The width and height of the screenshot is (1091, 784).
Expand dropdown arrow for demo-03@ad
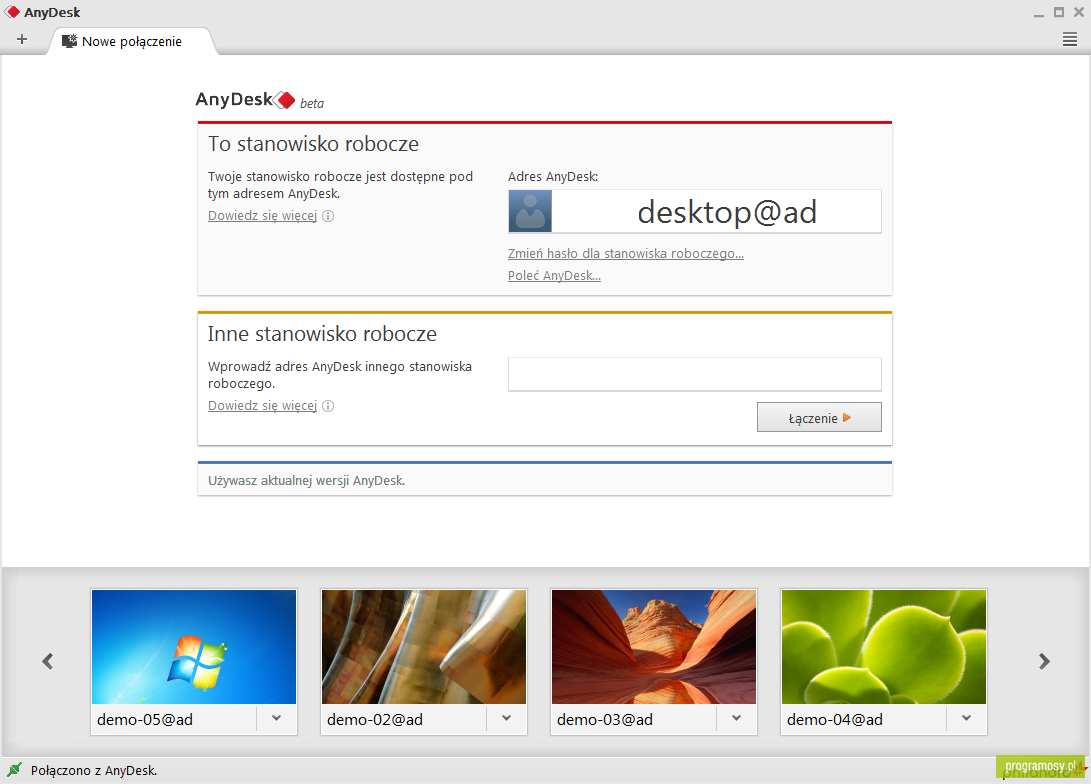click(736, 719)
